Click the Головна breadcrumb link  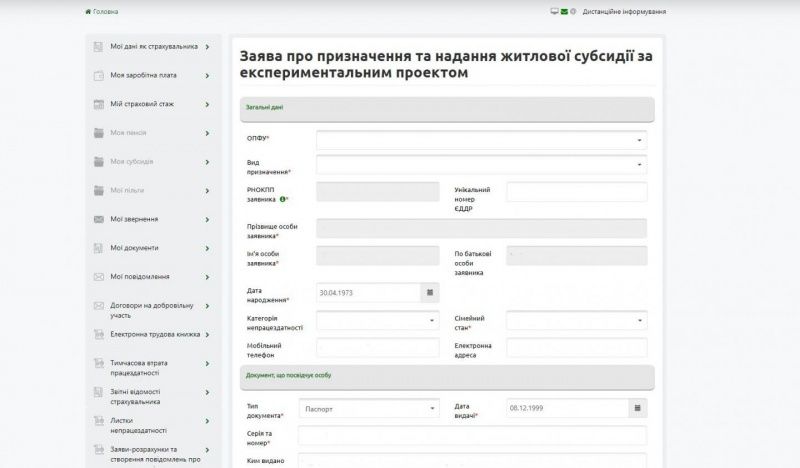[x=105, y=12]
